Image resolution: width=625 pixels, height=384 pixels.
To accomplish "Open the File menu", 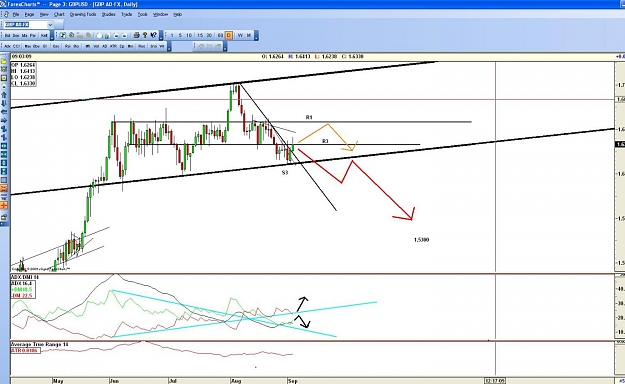I will tap(16, 14).
